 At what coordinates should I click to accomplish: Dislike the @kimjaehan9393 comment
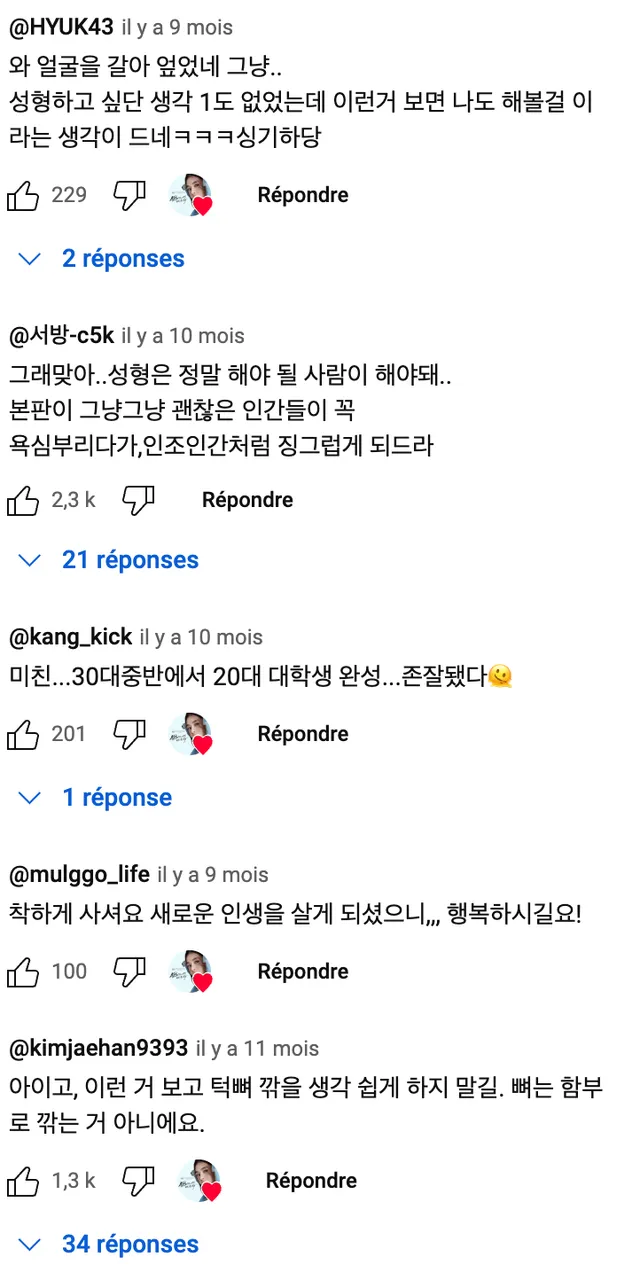(138, 1181)
